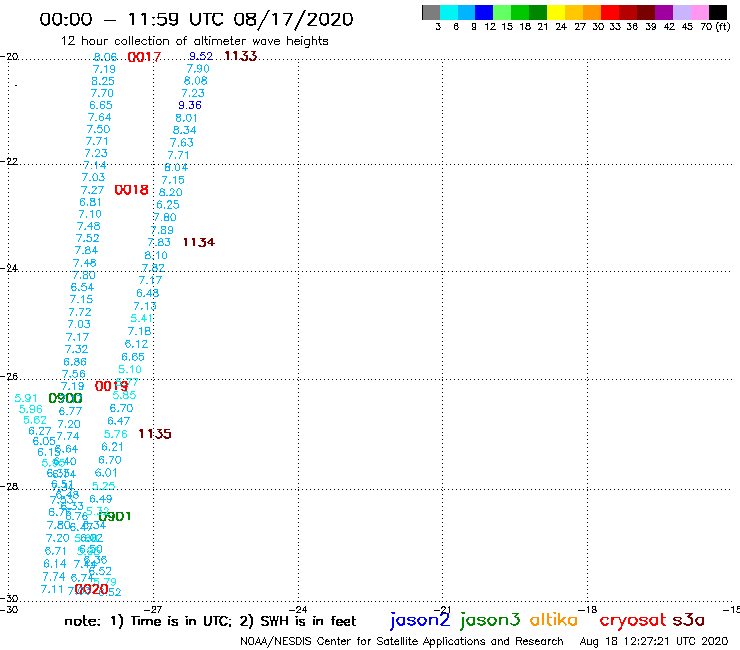Choose the yellow swatch in the color bar
Viewport: 740px width, 650px height.
(x=556, y=12)
